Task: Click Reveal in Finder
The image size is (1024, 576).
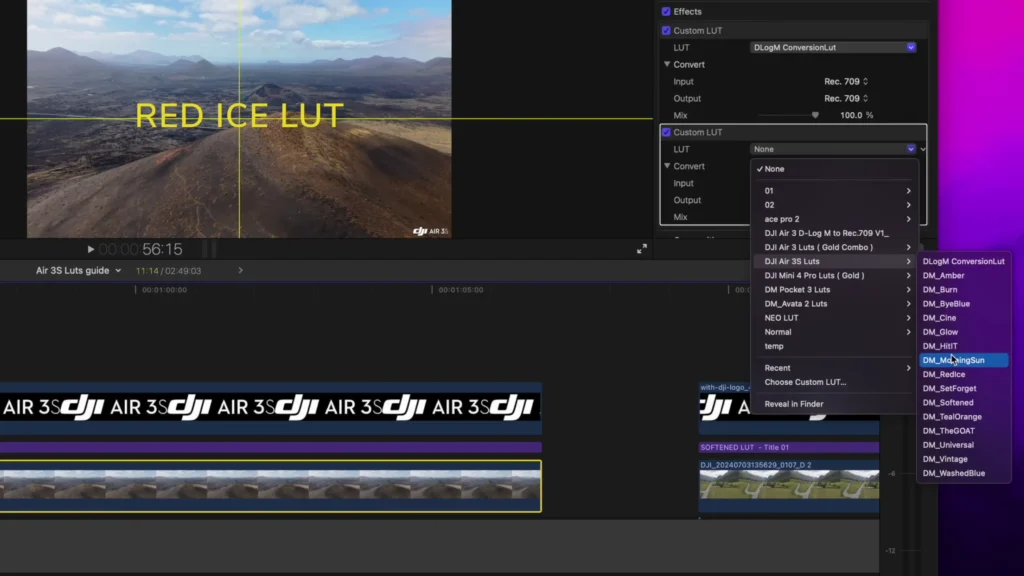Action: [x=835, y=404]
